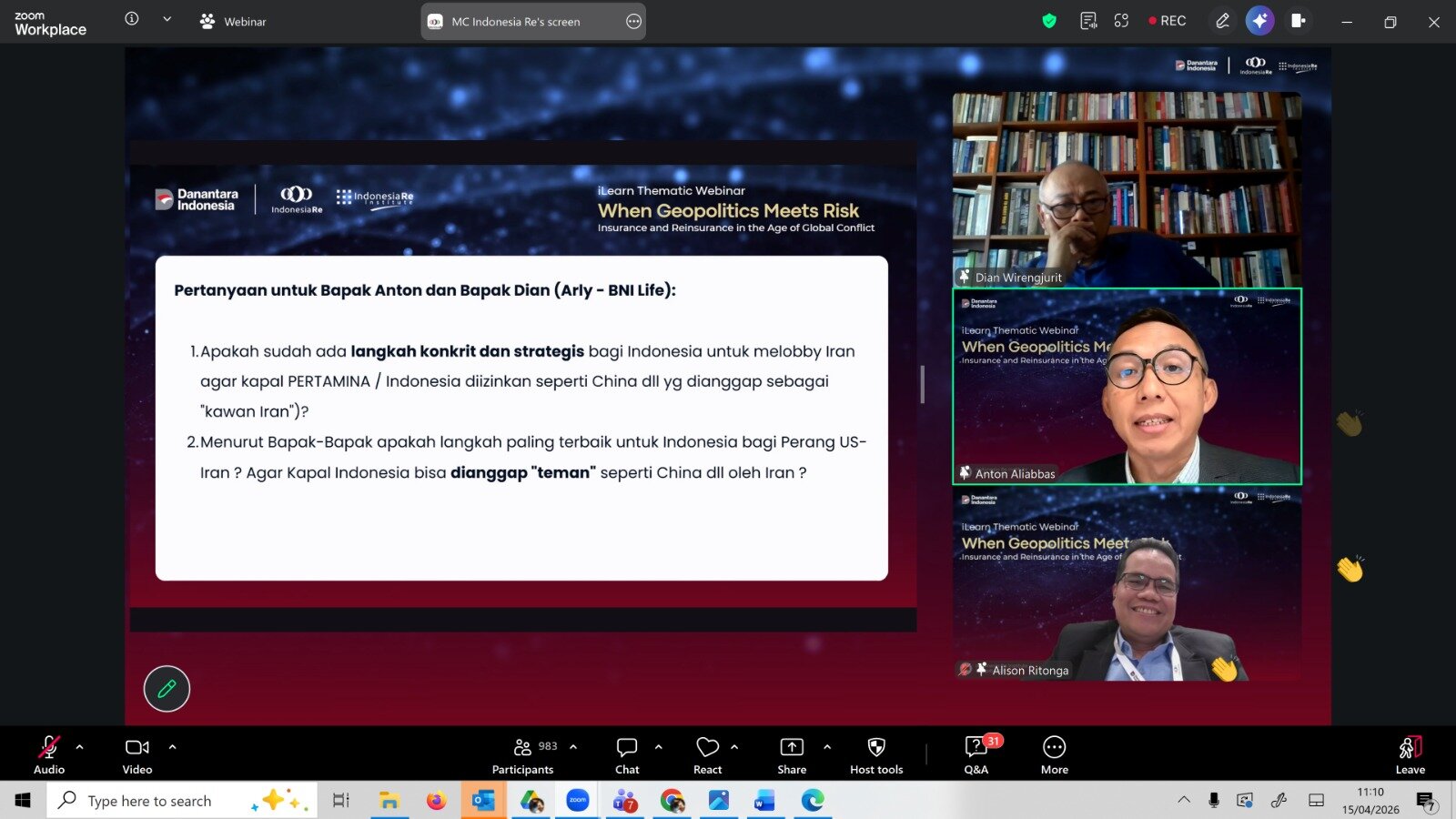1456x819 pixels.
Task: Expand video settings caret
Action: (172, 747)
